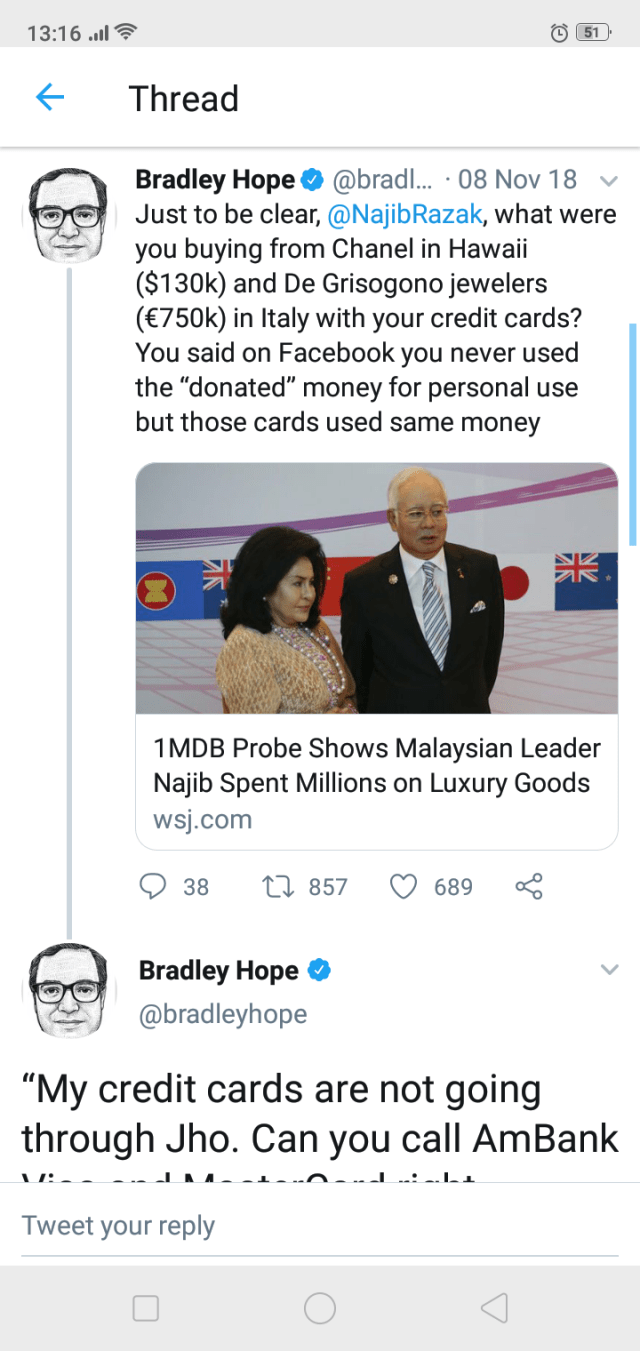Expand second tweet's options chevron
Screen dimensions: 640x1351
point(608,970)
